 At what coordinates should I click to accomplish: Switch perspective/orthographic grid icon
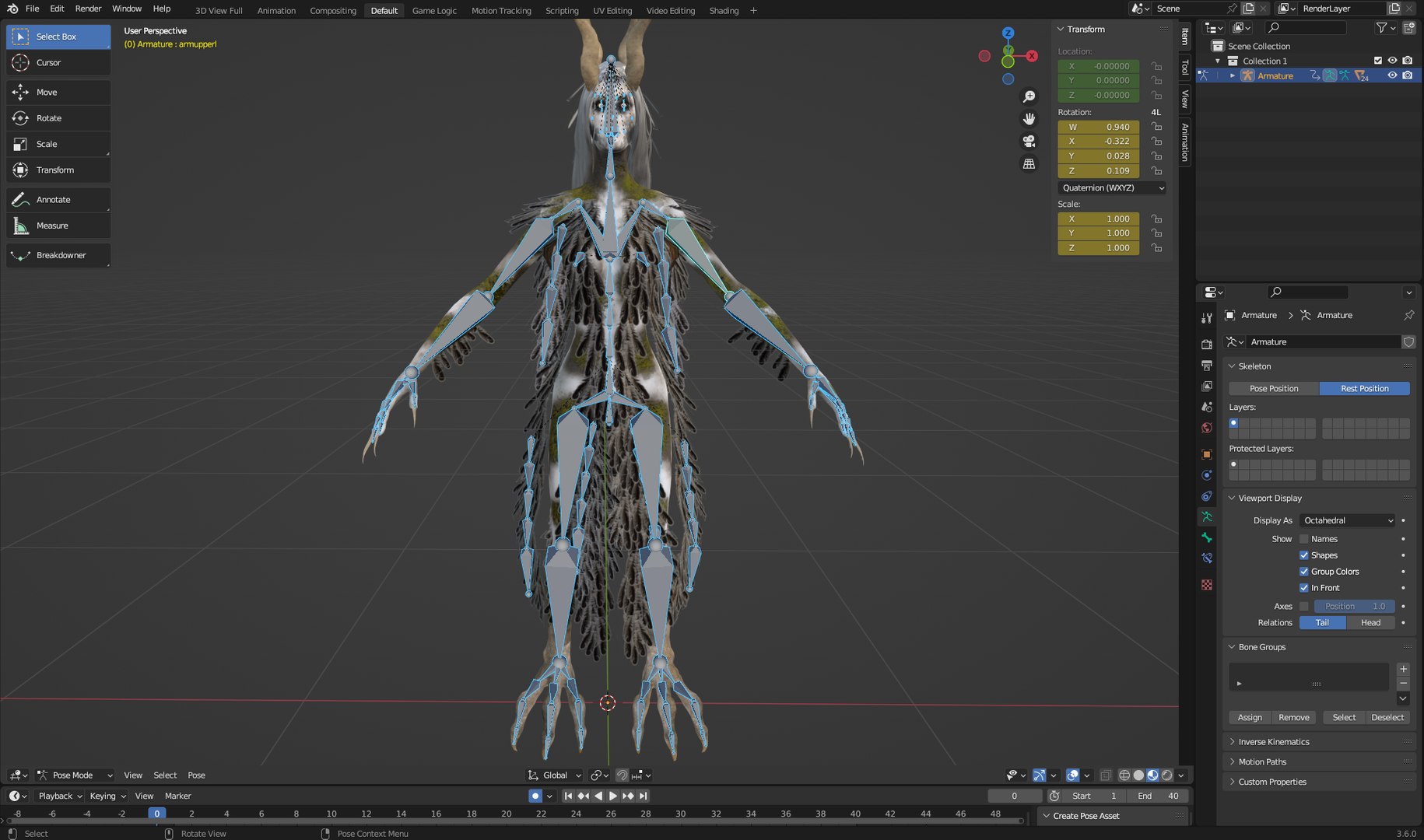[1029, 163]
